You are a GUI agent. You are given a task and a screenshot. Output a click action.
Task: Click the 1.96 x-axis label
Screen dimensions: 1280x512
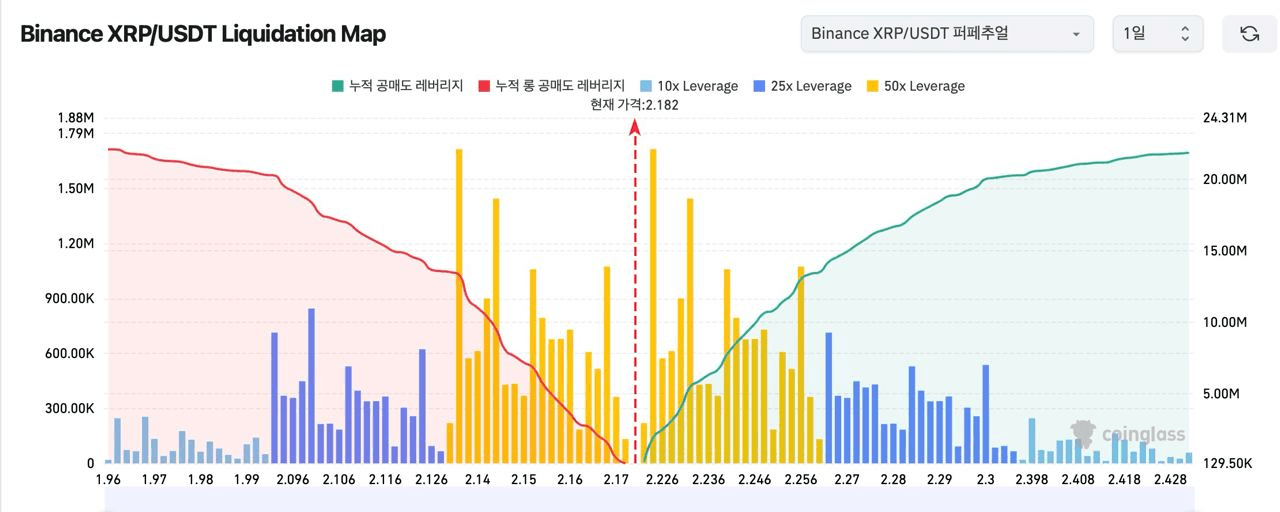pyautogui.click(x=107, y=480)
